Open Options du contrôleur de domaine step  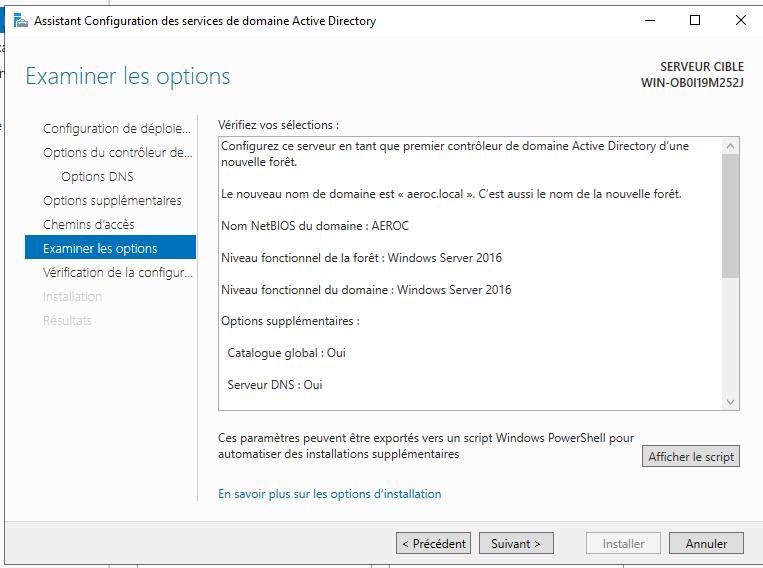(117, 153)
